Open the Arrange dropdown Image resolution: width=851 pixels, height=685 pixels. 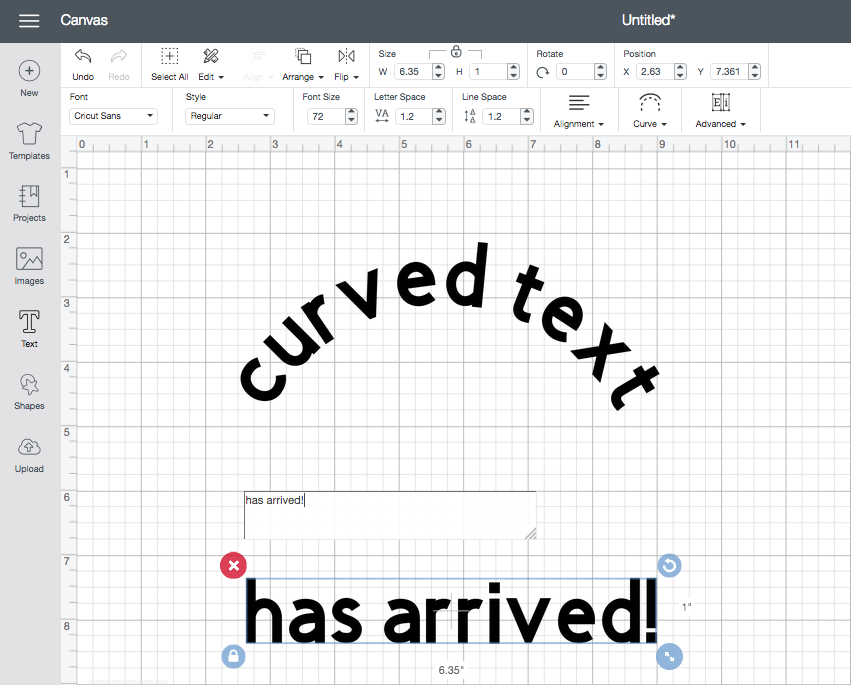(303, 64)
